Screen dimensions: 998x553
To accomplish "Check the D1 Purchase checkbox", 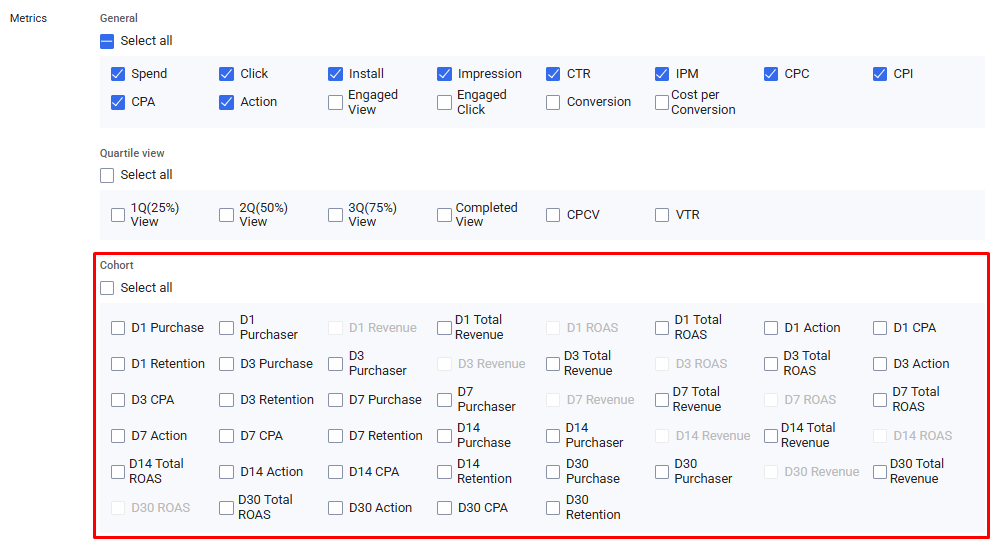I will click(x=118, y=328).
